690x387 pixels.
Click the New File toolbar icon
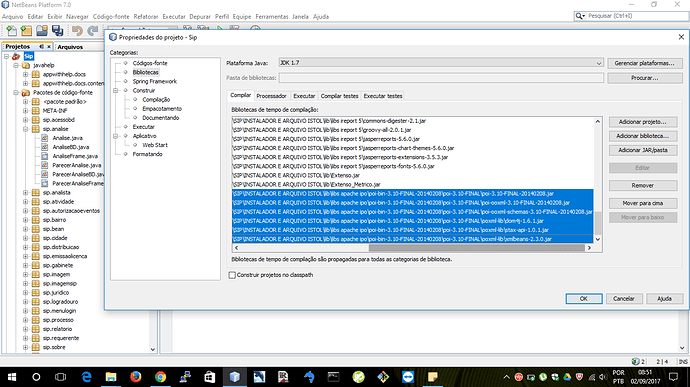[11, 30]
